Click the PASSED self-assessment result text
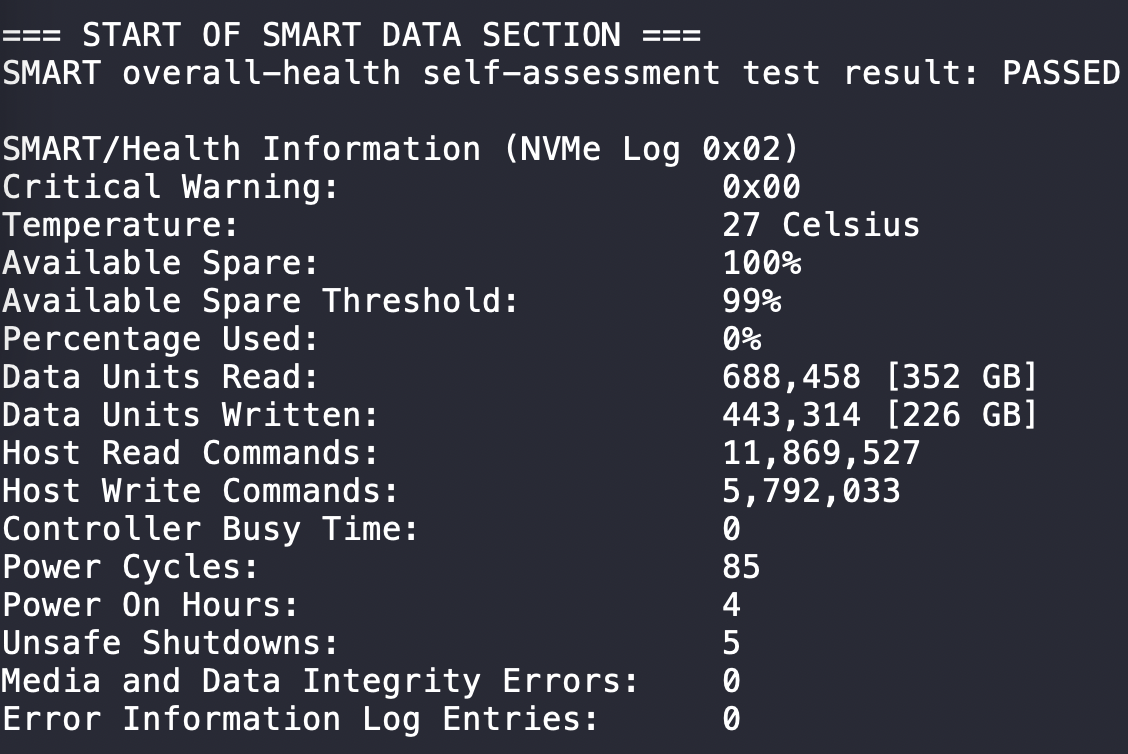 pyautogui.click(x=1061, y=73)
